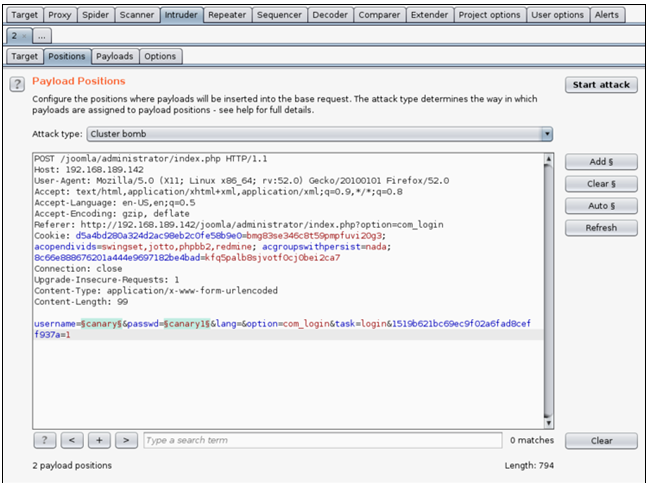Click the Start attack button

click(601, 85)
